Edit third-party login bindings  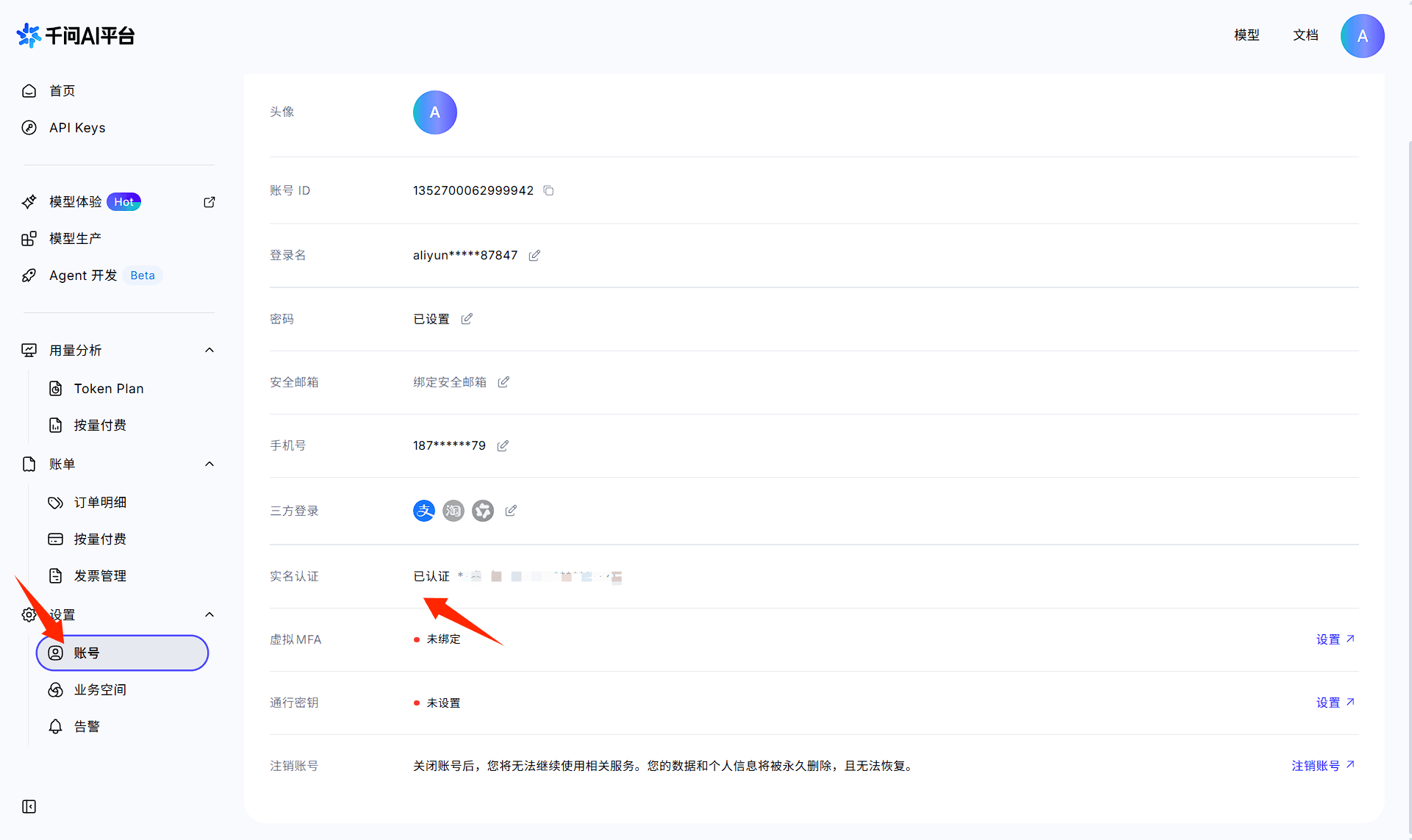tap(511, 511)
